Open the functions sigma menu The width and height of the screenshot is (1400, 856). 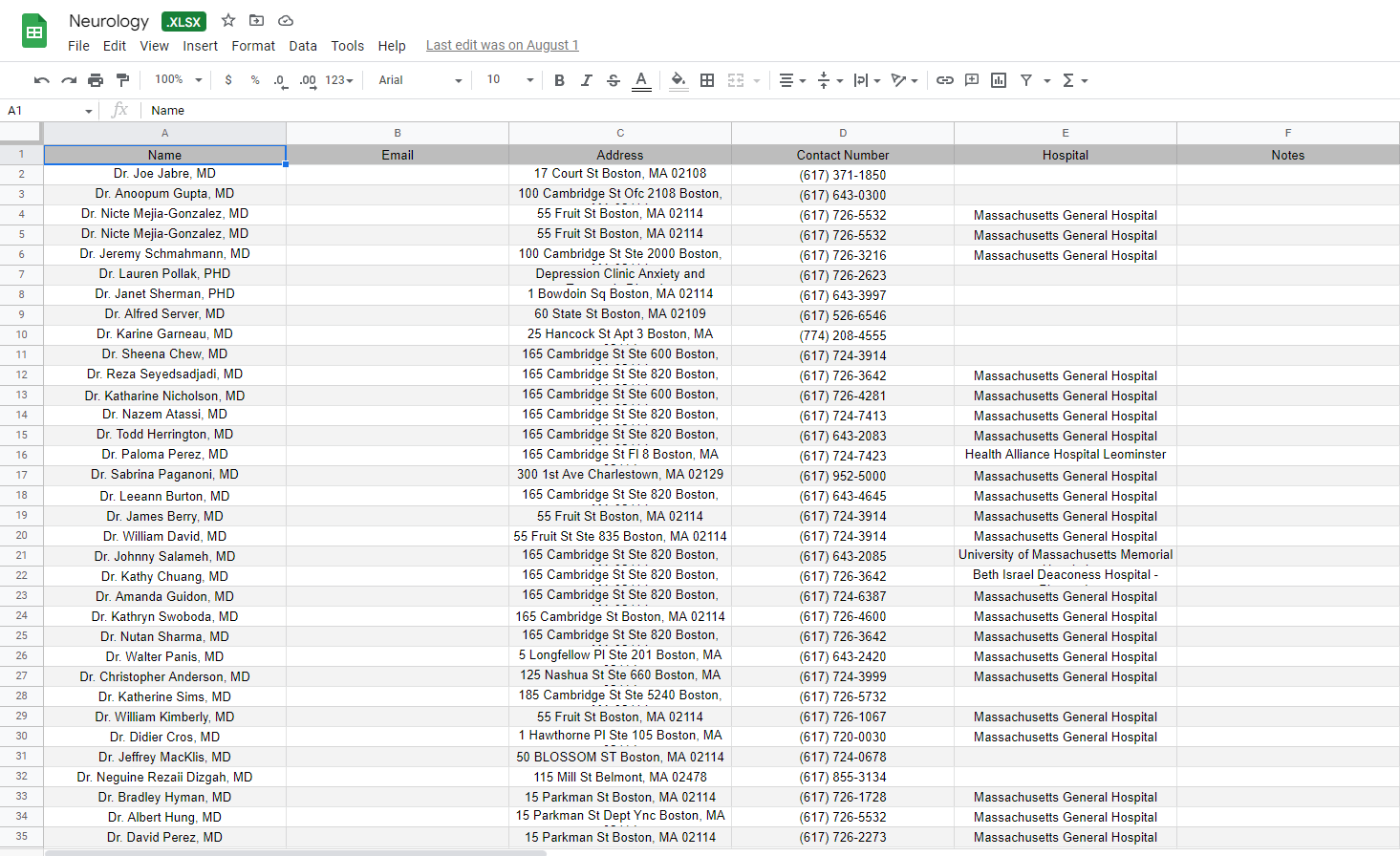[x=1074, y=80]
